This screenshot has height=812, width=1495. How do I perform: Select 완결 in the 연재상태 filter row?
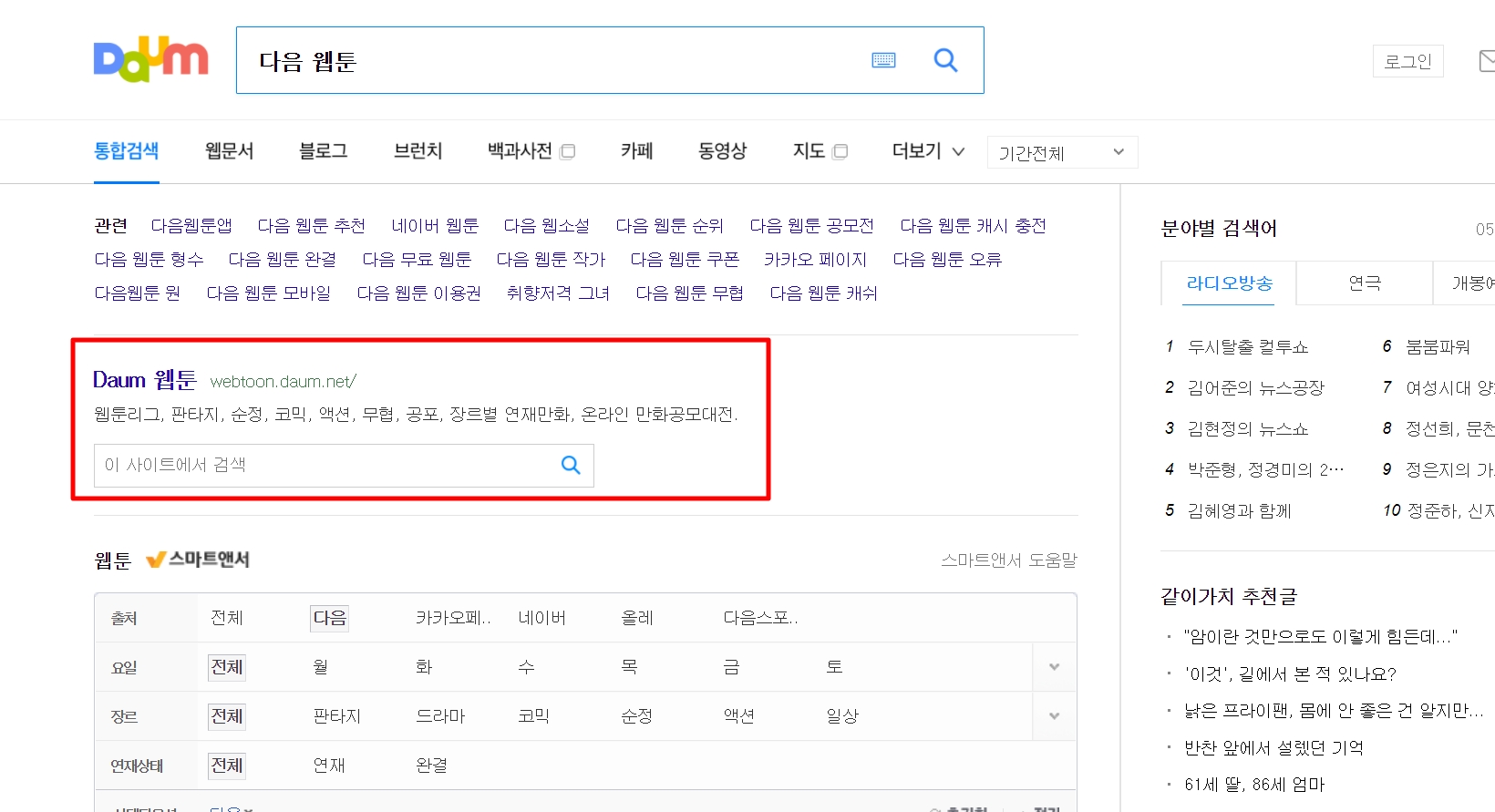pos(432,766)
